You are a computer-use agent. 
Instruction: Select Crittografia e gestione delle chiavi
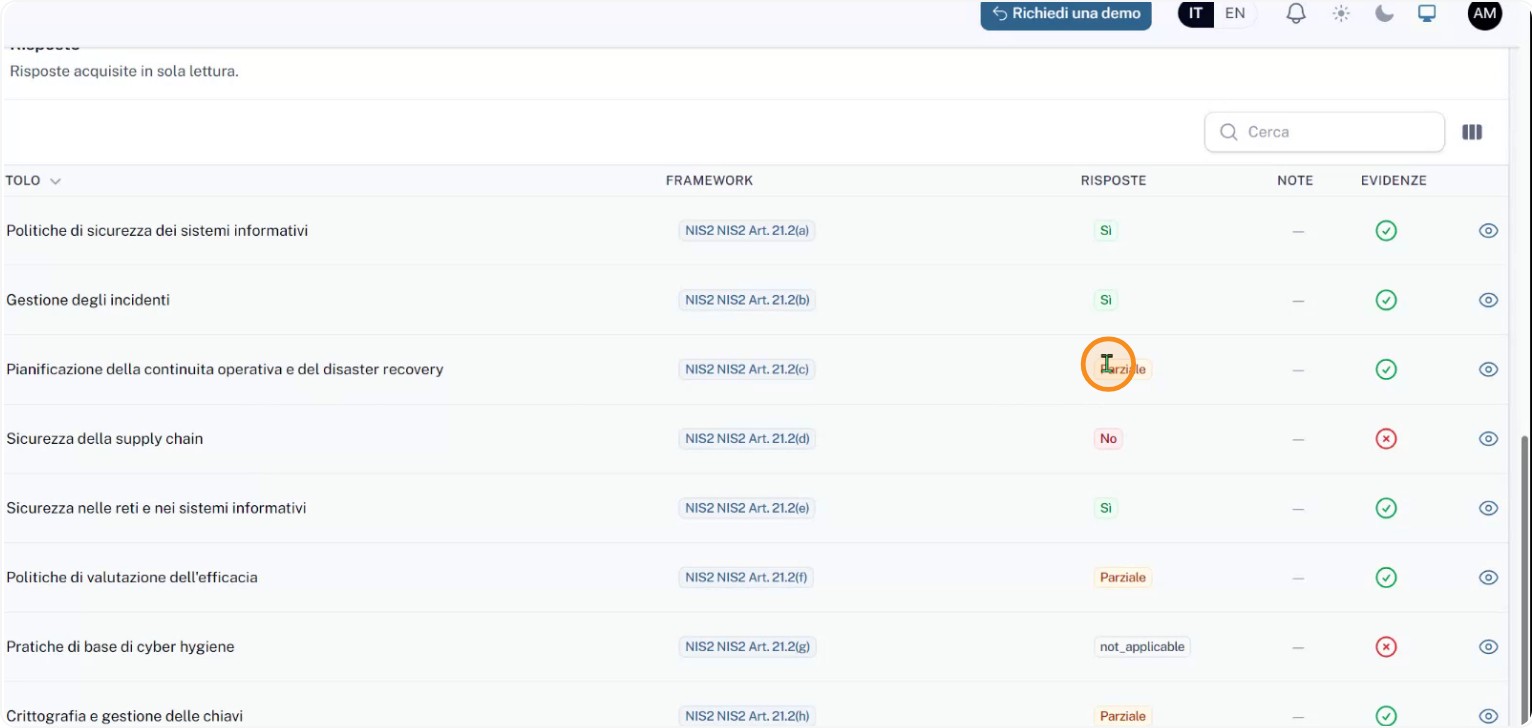[125, 716]
